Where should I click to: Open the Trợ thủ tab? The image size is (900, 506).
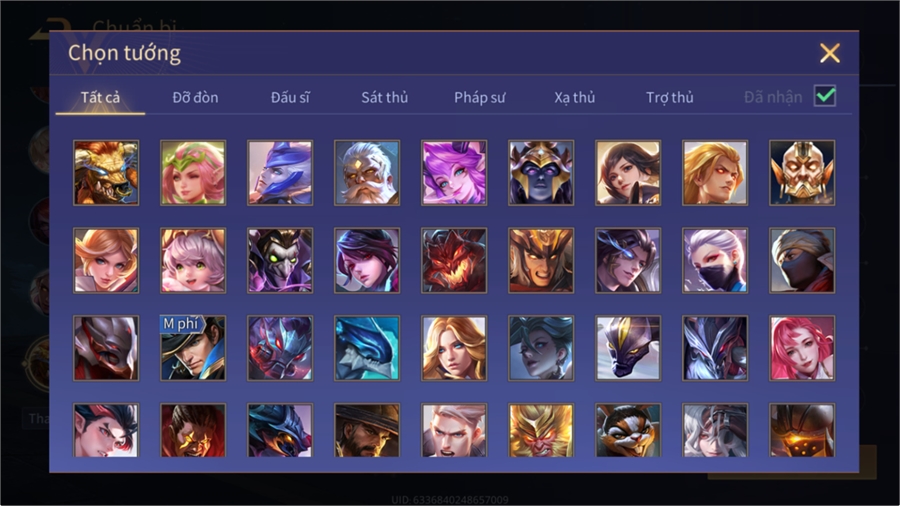tap(670, 98)
